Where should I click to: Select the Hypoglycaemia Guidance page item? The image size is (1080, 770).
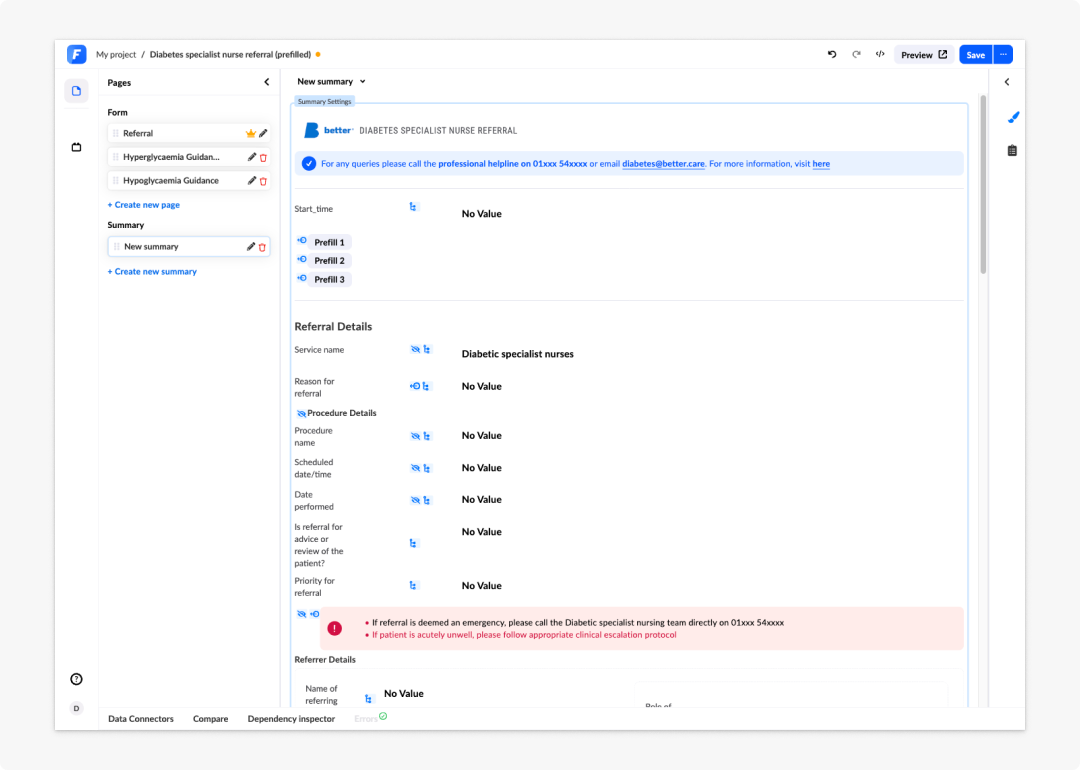pyautogui.click(x=188, y=180)
